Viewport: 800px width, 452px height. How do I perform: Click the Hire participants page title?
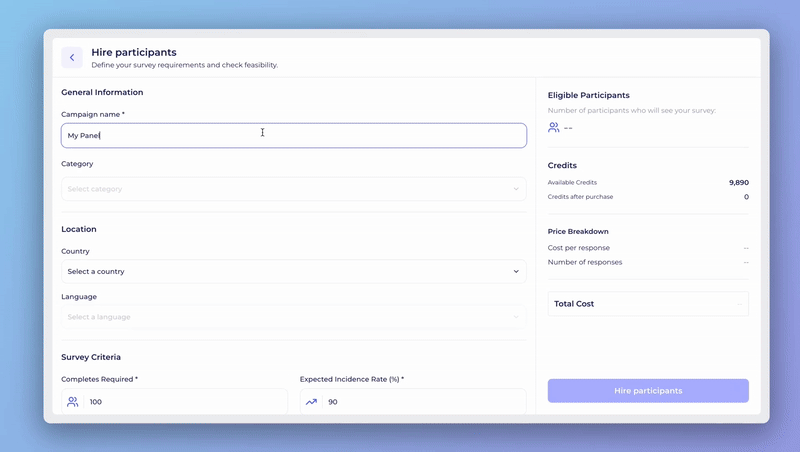(134, 52)
